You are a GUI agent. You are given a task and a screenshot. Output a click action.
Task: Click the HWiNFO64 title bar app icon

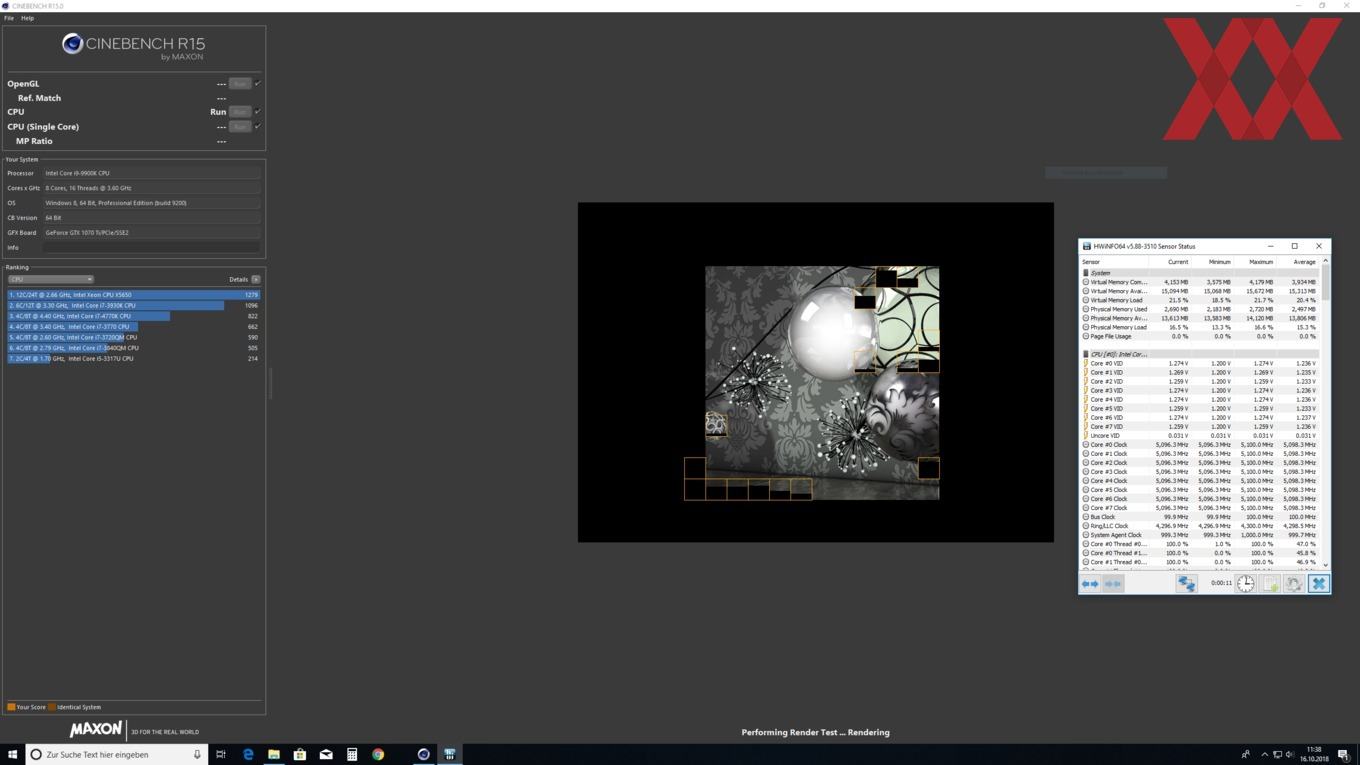pos(1087,246)
